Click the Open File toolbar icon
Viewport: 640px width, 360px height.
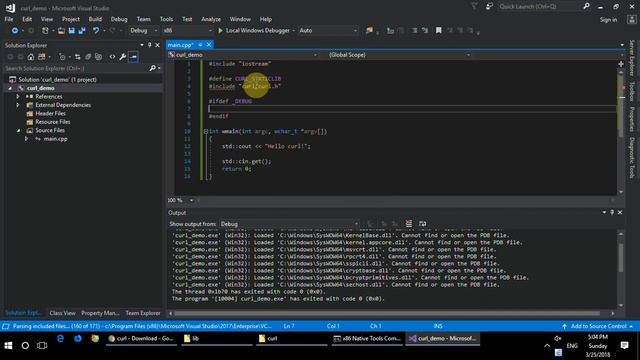pos(61,31)
